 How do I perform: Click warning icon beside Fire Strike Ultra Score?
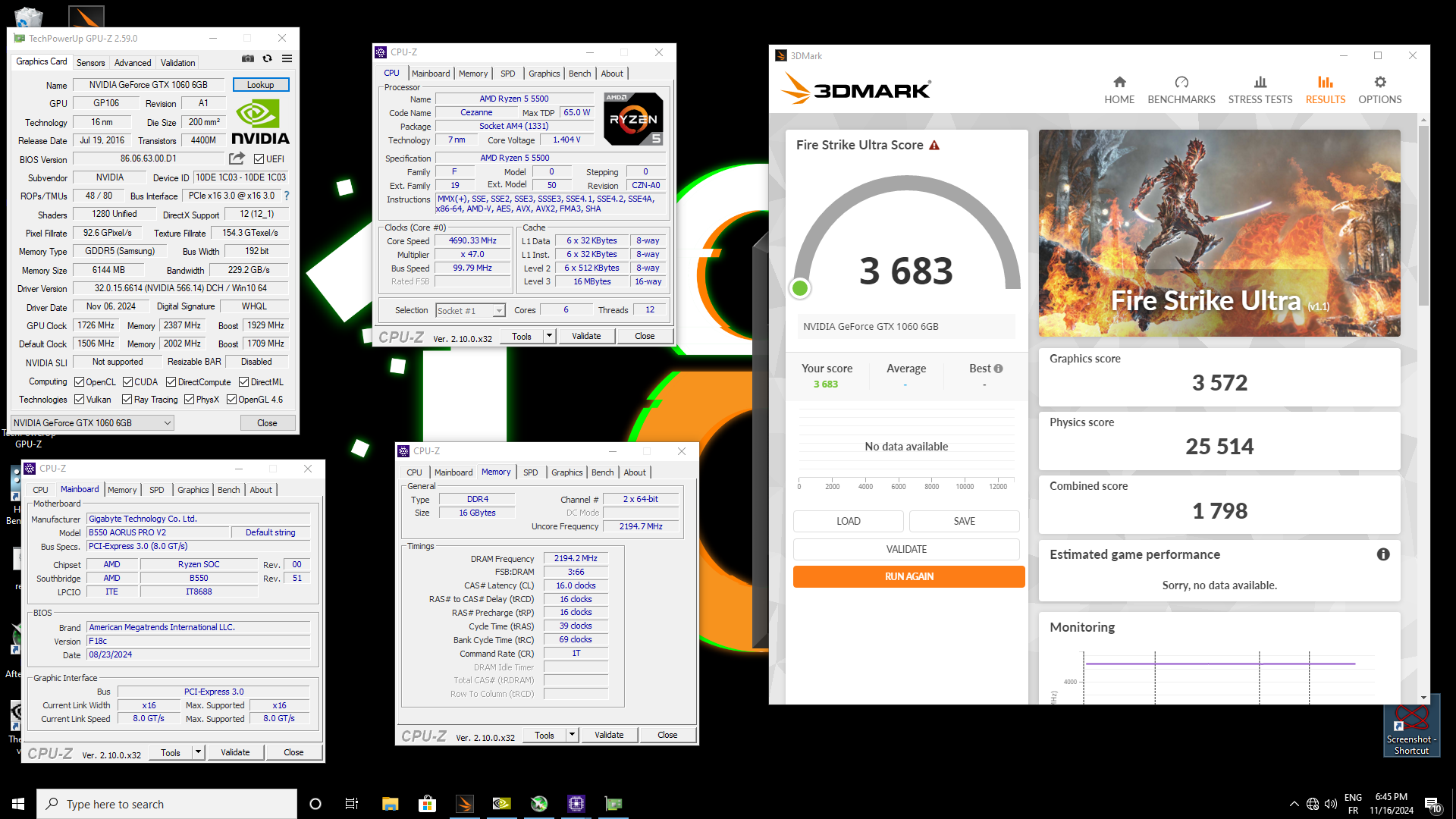coord(934,145)
